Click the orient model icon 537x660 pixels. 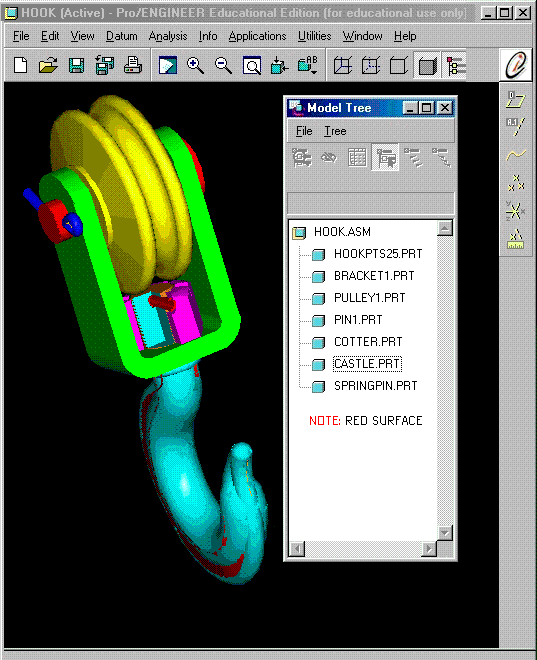click(279, 66)
